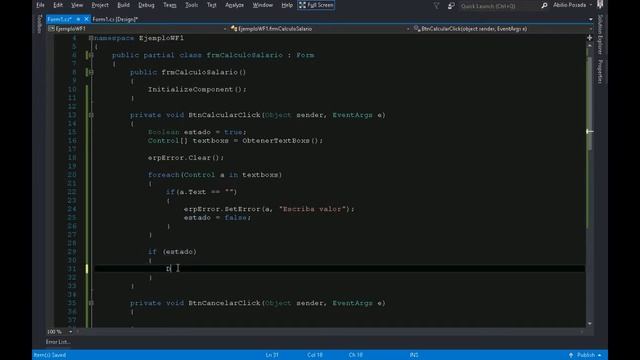The height and width of the screenshot is (360, 640).
Task: Open the Solution Explorer side tab
Action: pyautogui.click(x=600, y=34)
